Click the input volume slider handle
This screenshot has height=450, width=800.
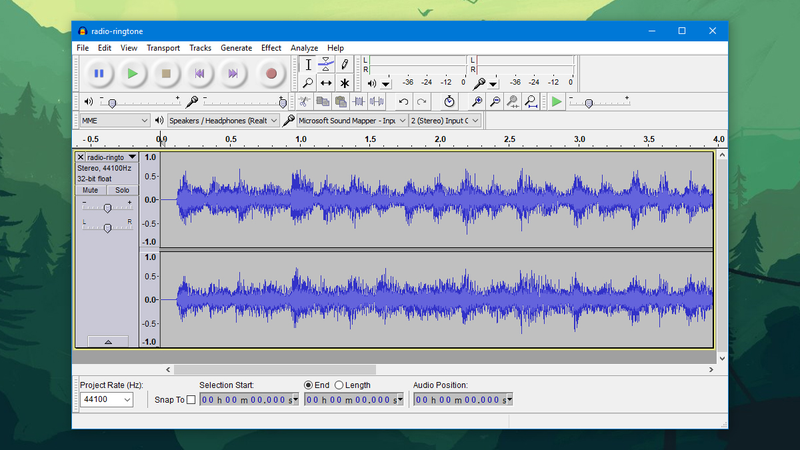click(x=283, y=103)
